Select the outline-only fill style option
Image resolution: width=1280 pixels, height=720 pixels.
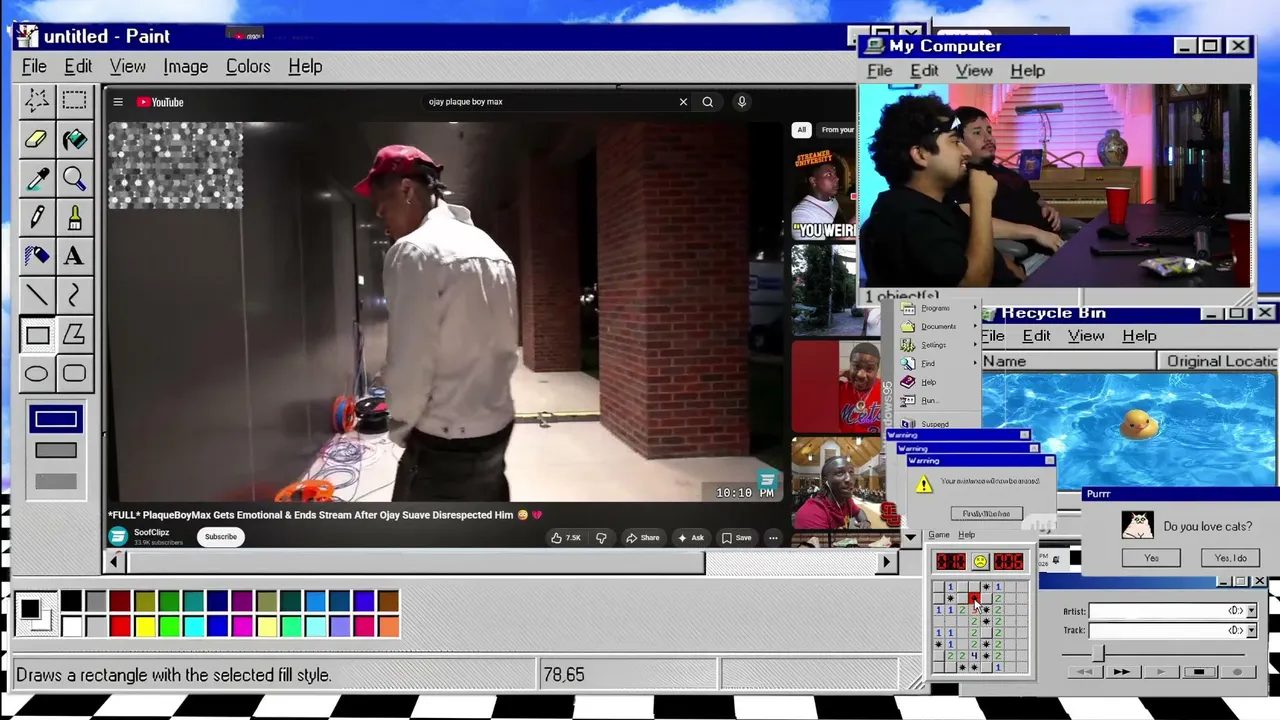pyautogui.click(x=55, y=419)
